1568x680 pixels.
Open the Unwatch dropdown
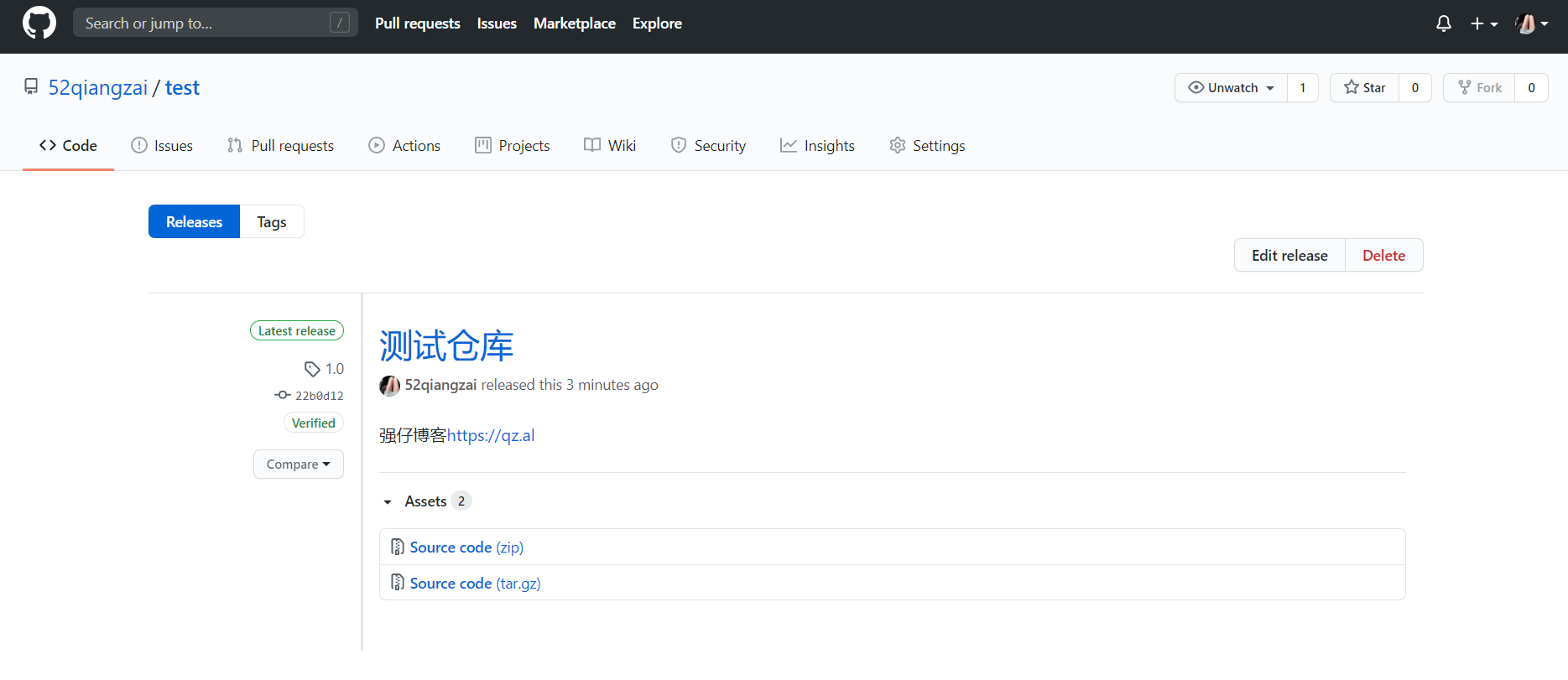click(x=1231, y=88)
